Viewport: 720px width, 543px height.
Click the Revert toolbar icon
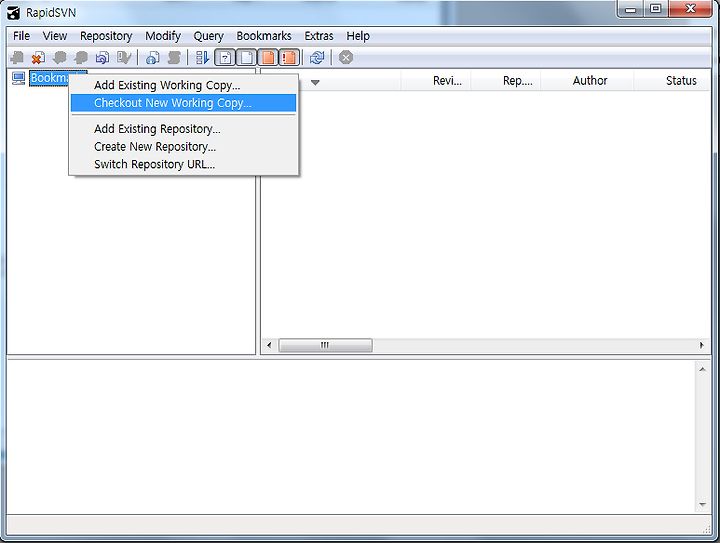coord(102,57)
